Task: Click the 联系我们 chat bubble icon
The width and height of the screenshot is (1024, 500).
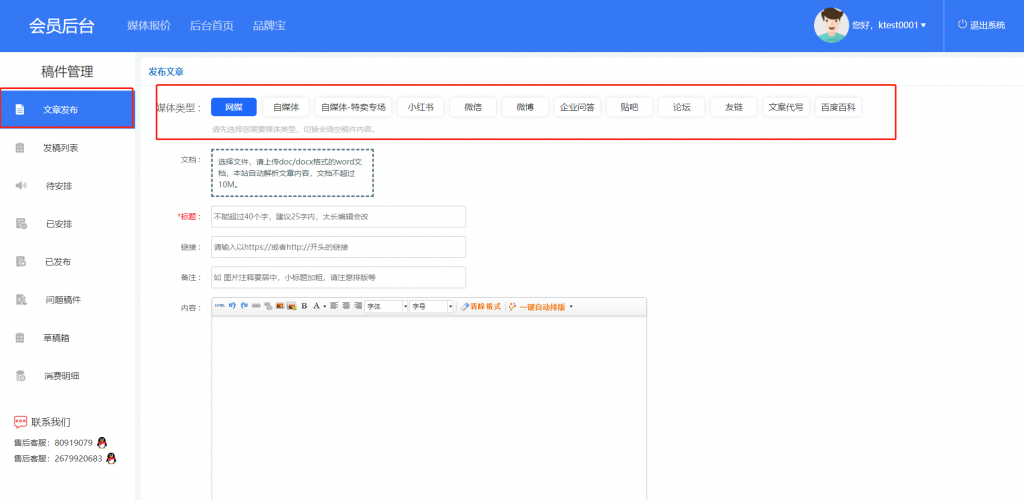Action: click(x=20, y=422)
